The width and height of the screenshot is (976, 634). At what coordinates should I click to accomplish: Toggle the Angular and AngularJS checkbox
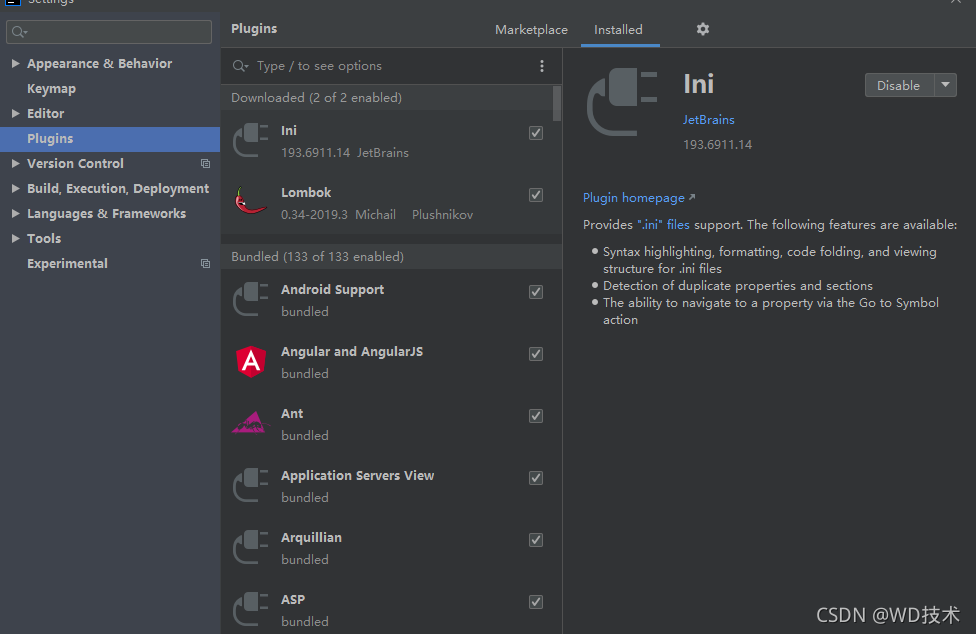pyautogui.click(x=536, y=354)
